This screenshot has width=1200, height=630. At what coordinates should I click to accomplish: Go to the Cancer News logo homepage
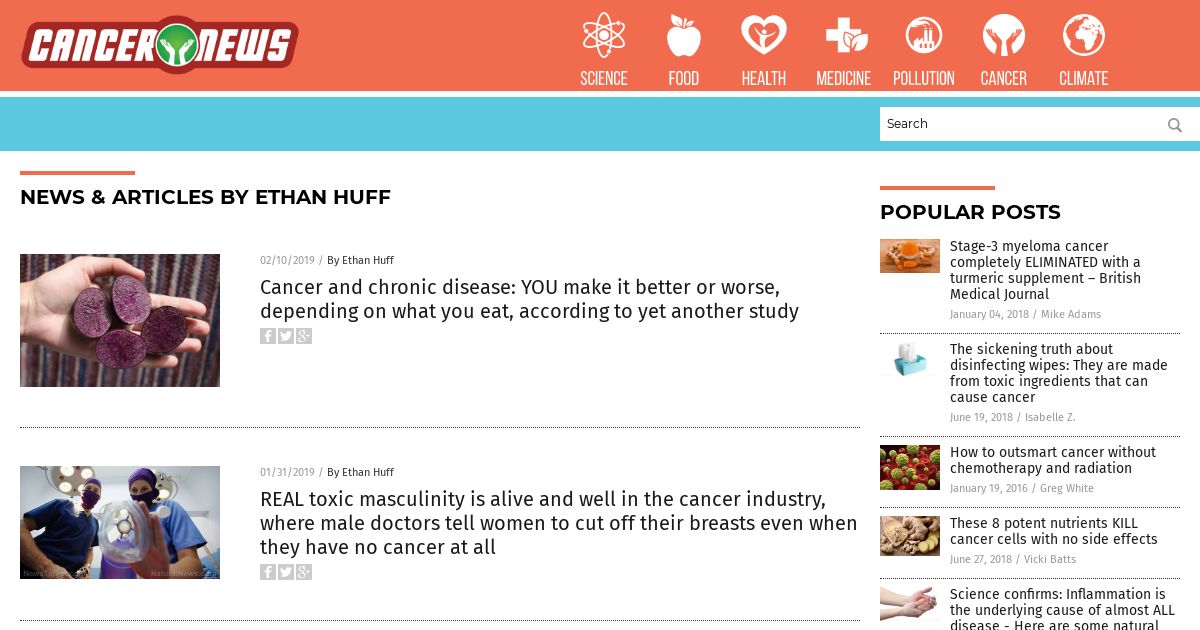point(160,45)
